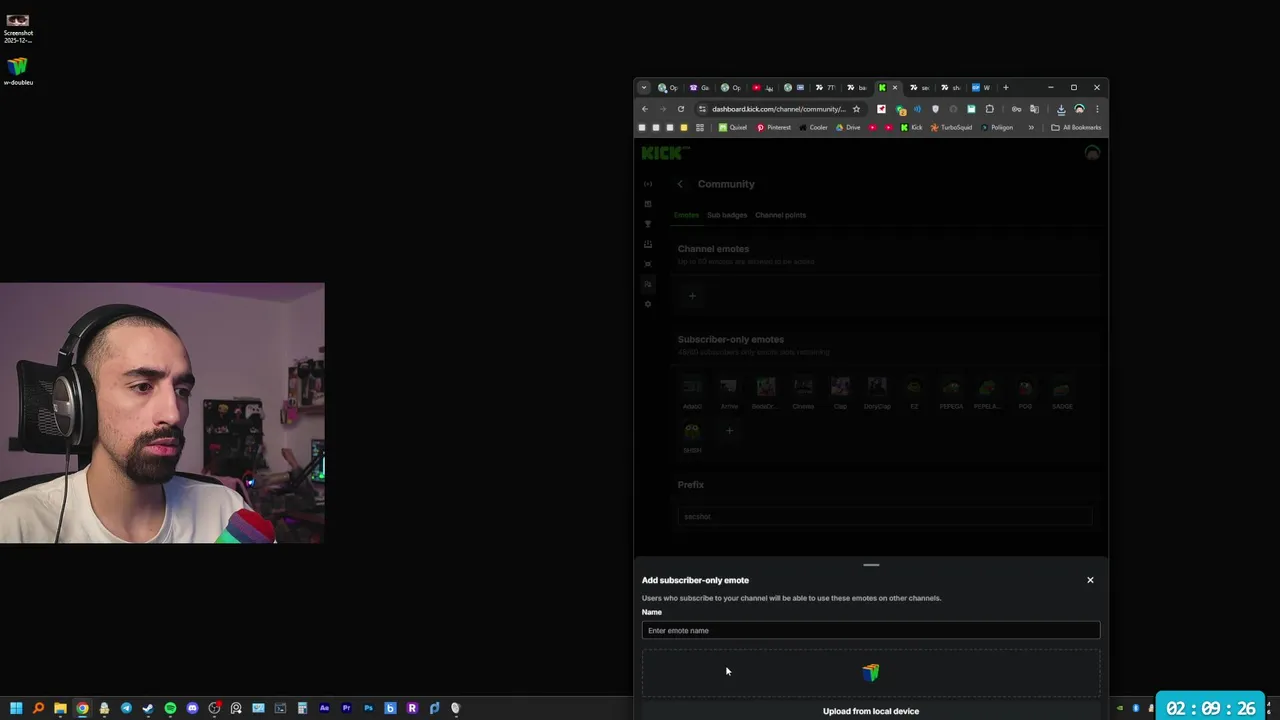This screenshot has height=720, width=1280.
Task: Open Windows Start menu
Action: (16, 708)
